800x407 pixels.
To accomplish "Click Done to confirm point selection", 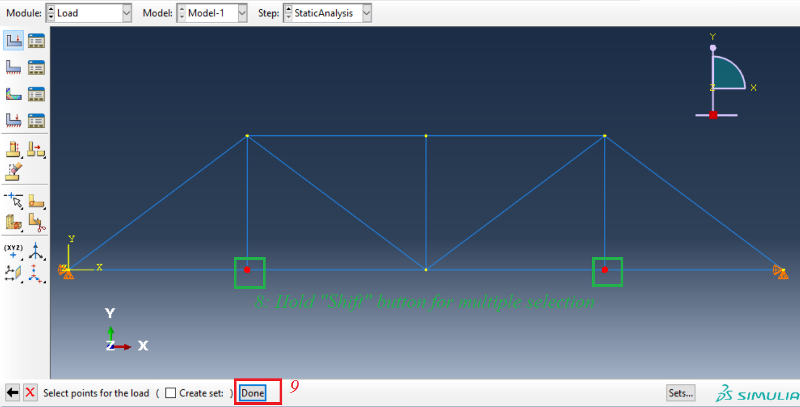I will [x=253, y=393].
